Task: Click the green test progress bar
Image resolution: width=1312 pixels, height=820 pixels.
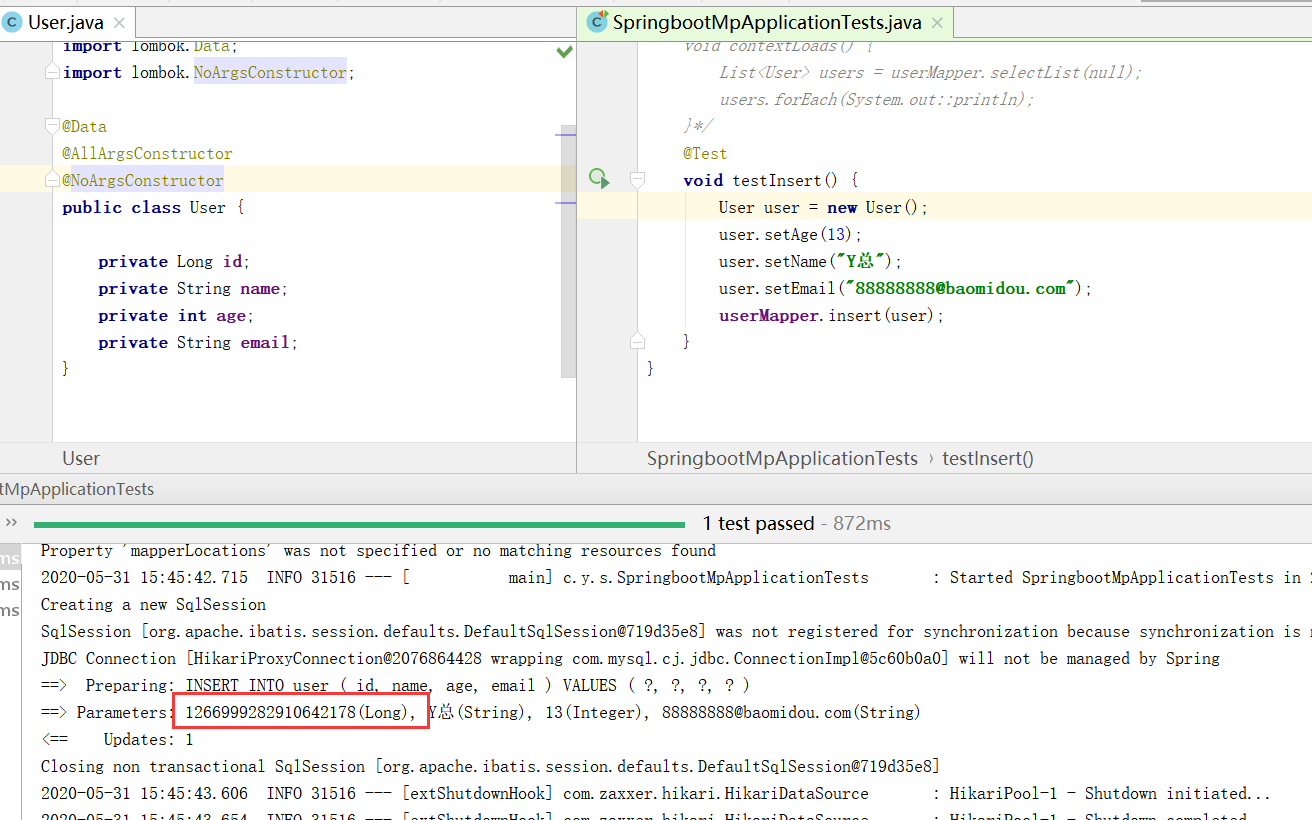Action: click(x=359, y=524)
